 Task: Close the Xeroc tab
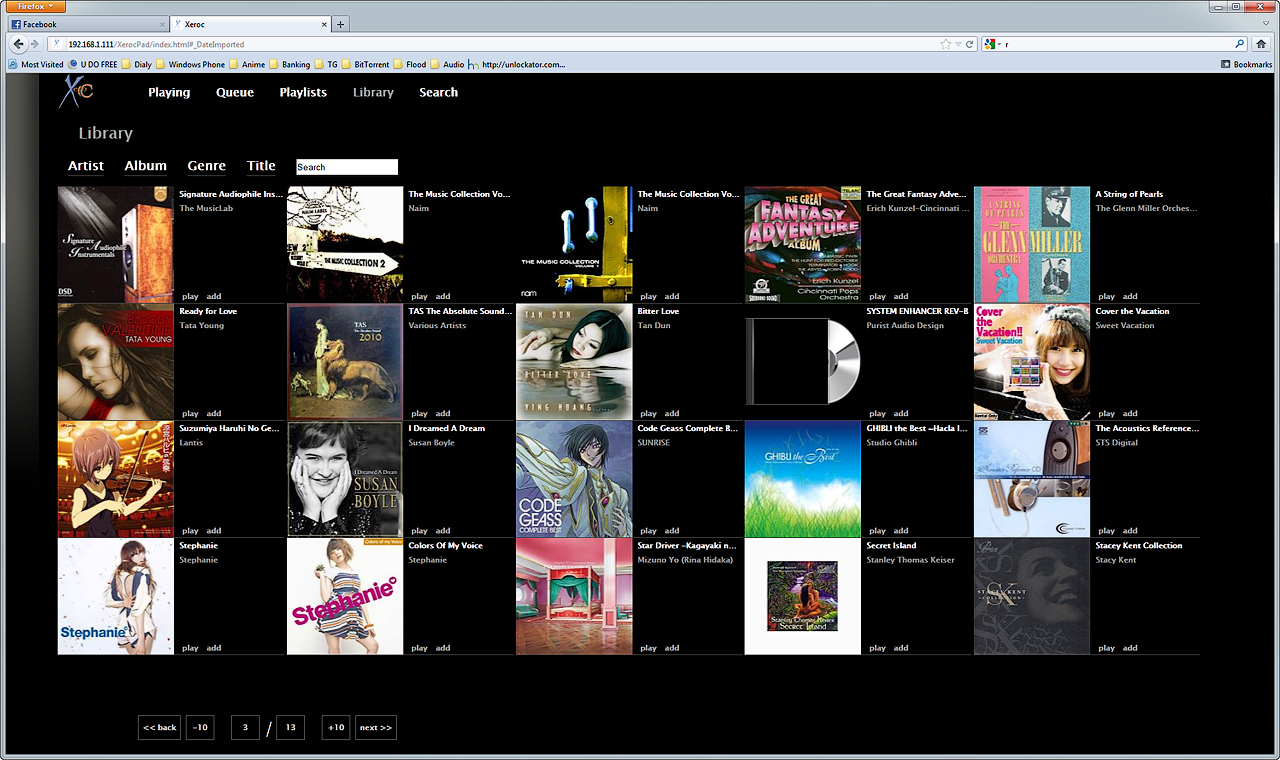tap(322, 24)
